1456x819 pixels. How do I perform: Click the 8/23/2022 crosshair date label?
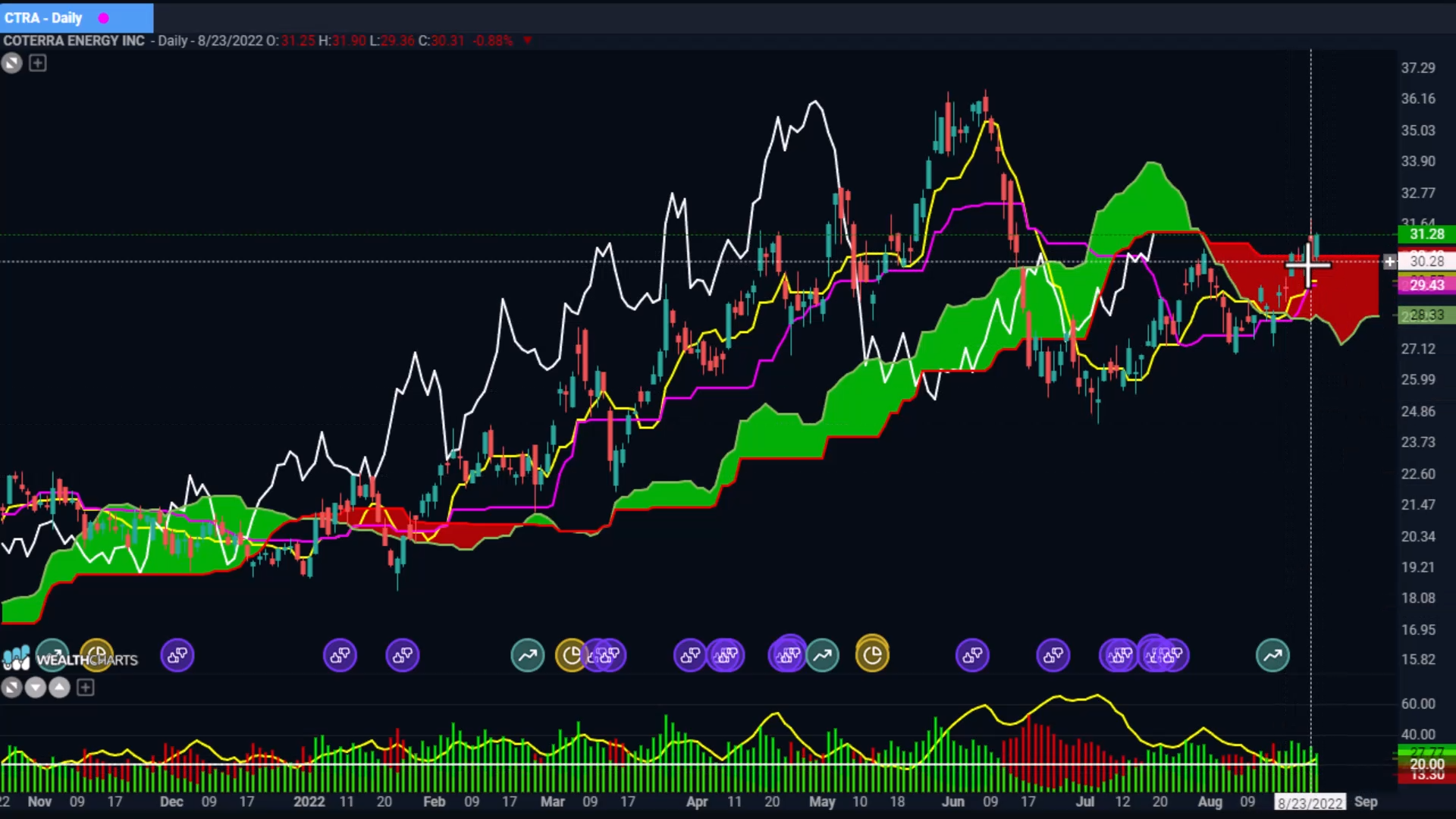click(x=1310, y=802)
